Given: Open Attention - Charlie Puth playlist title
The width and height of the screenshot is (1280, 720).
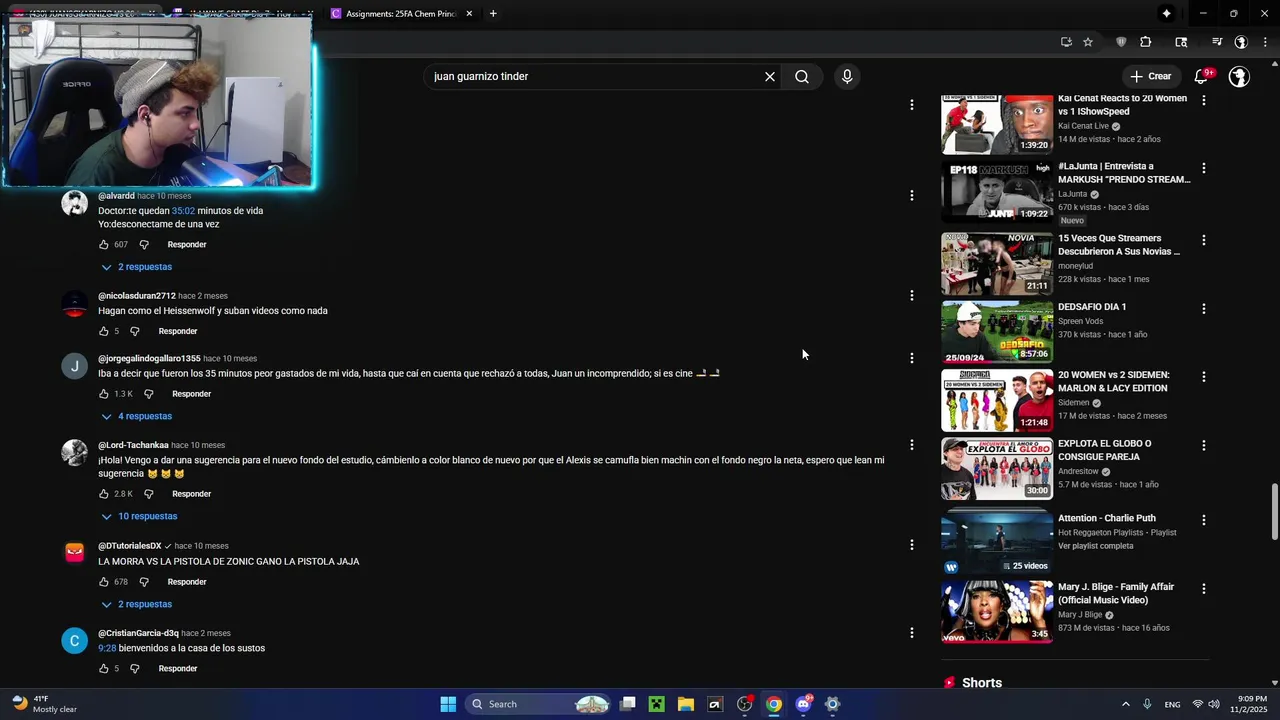Looking at the screenshot, I should click(1107, 518).
